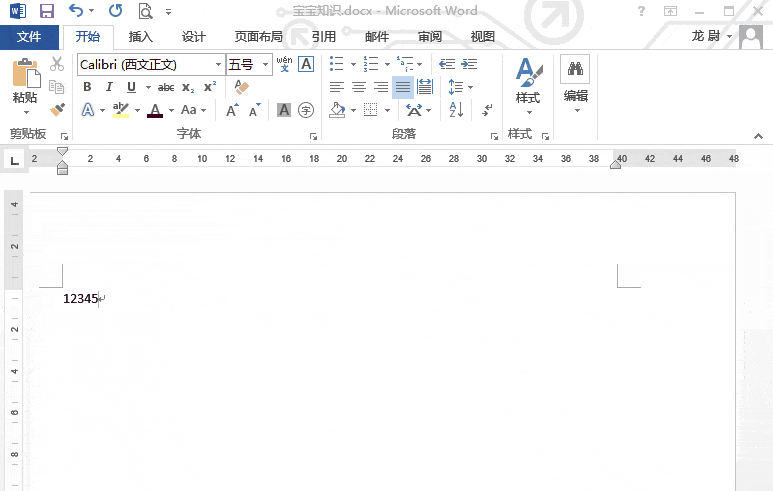Screen dimensions: 773x491
Task: Open line and paragraph spacing options
Action: coord(456,87)
